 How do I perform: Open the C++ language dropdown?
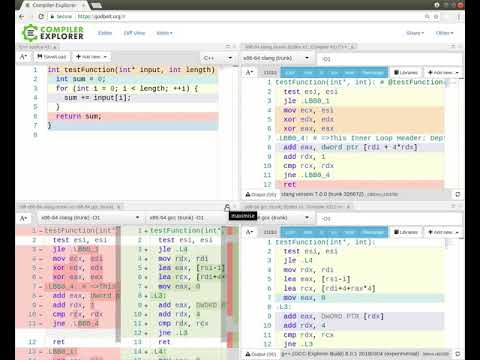point(217,58)
